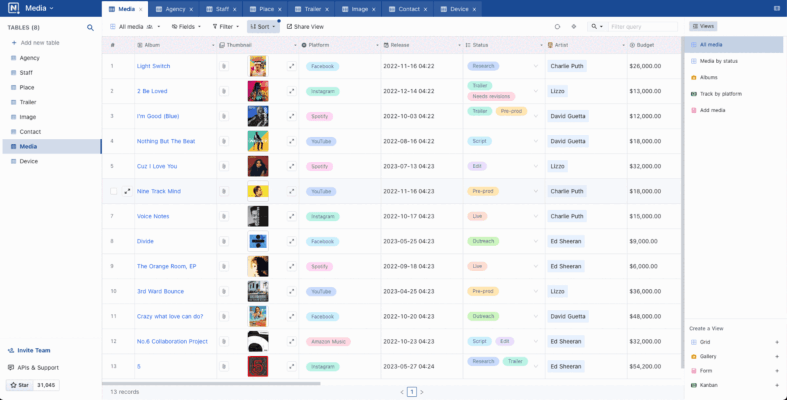Click the Share View button
This screenshot has width=787, height=400.
click(305, 26)
